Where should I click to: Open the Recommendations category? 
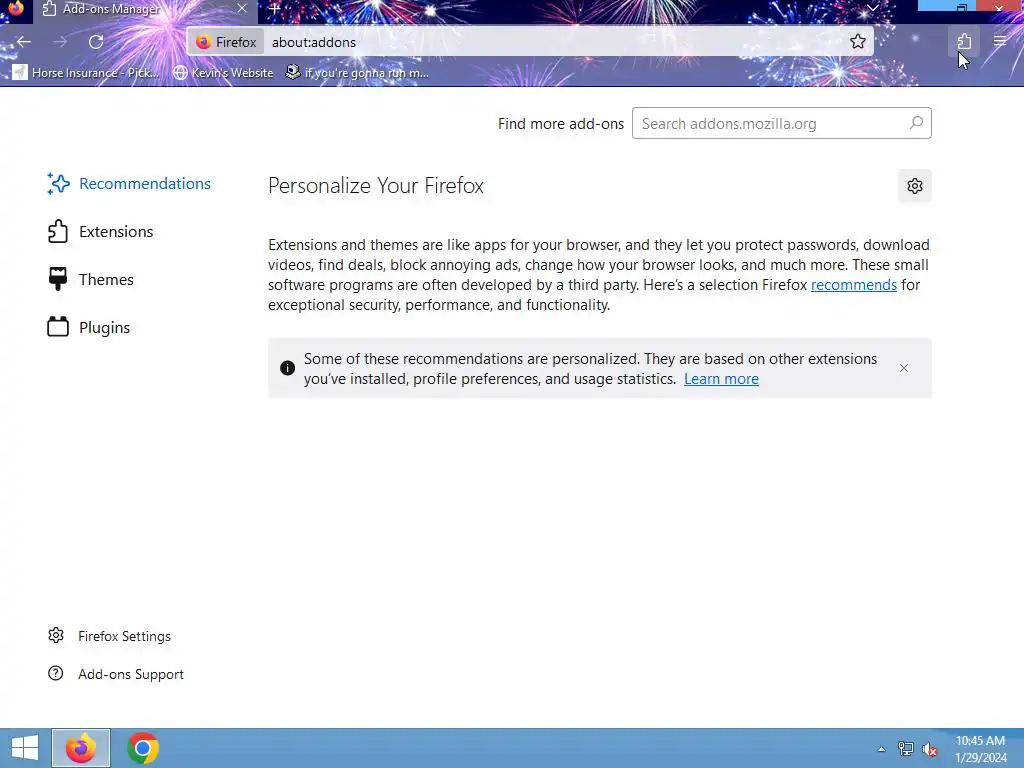pos(129,184)
